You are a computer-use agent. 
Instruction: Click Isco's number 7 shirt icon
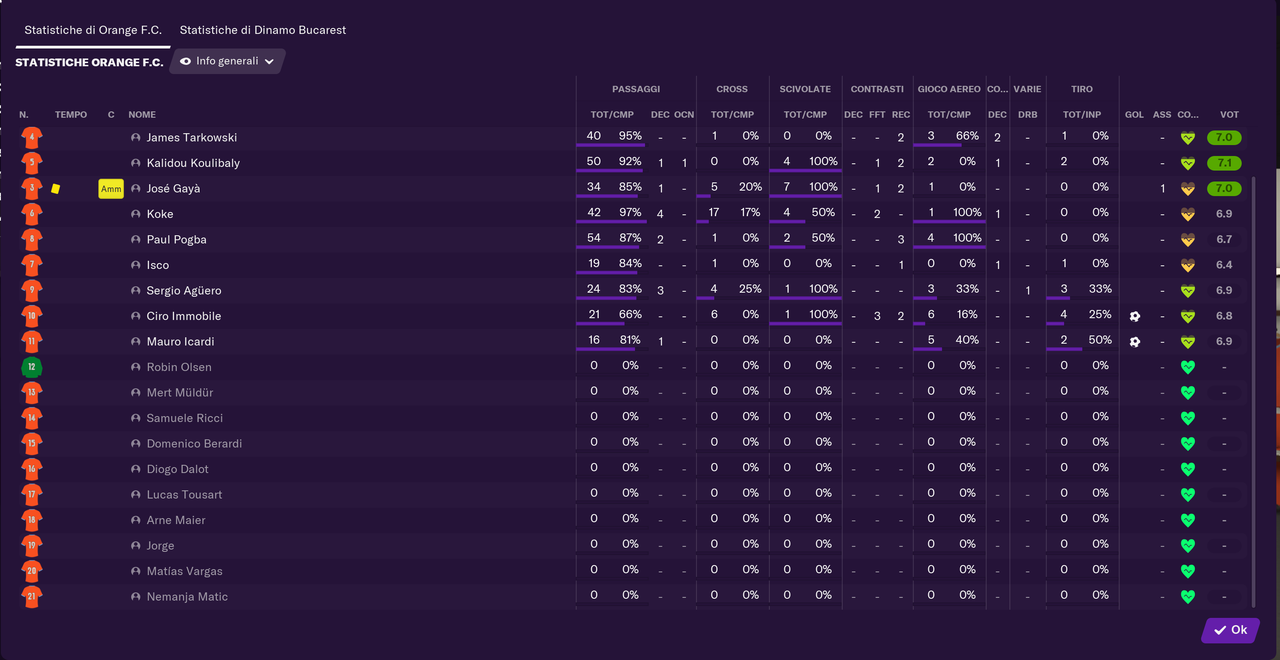tap(32, 265)
